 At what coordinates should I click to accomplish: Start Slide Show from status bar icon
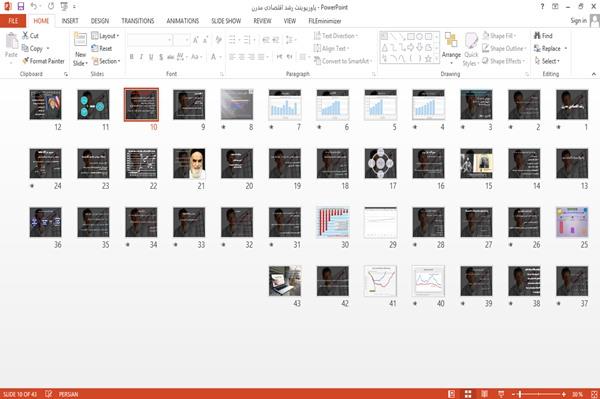(x=501, y=394)
